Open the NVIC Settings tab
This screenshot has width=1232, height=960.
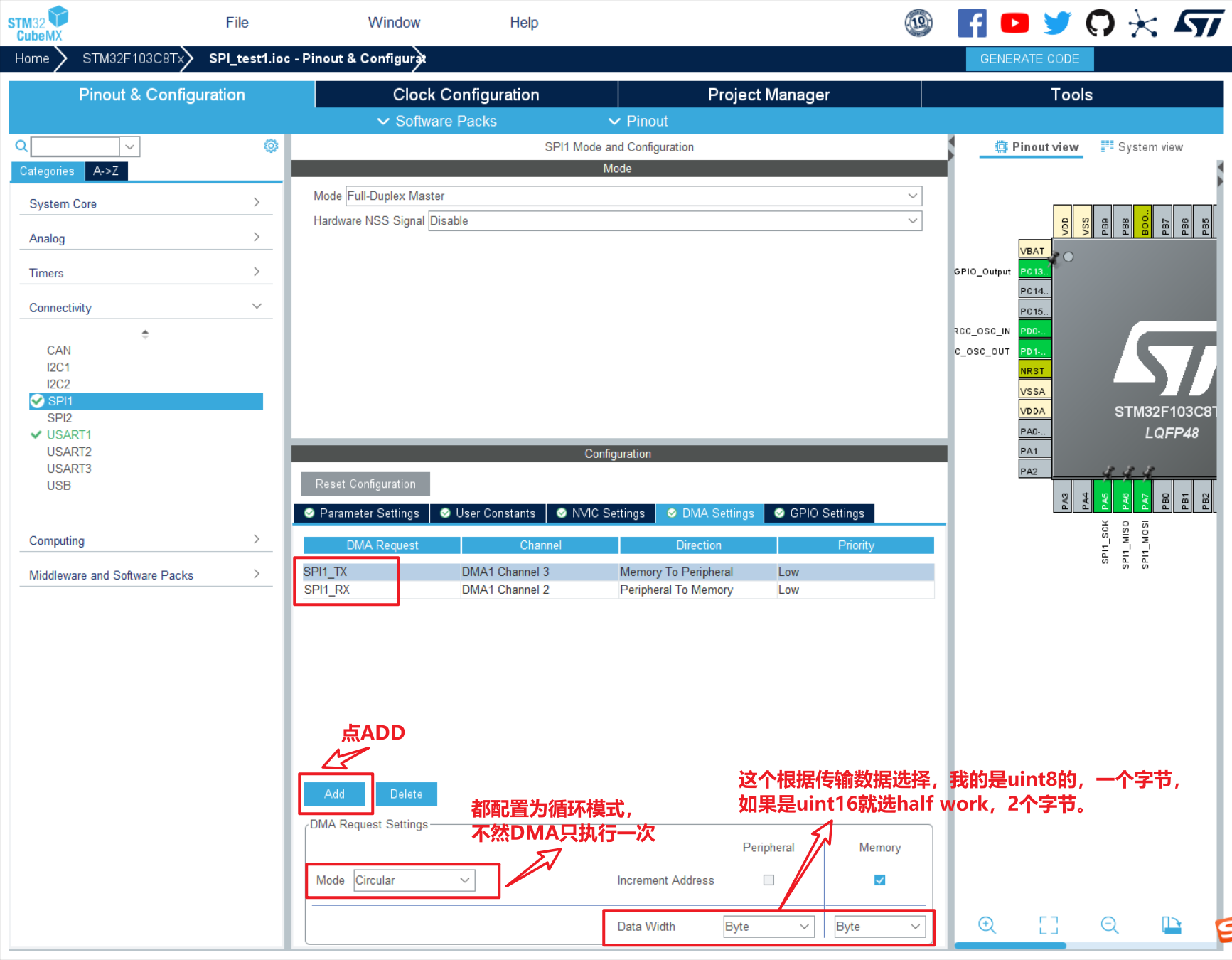pos(601,513)
